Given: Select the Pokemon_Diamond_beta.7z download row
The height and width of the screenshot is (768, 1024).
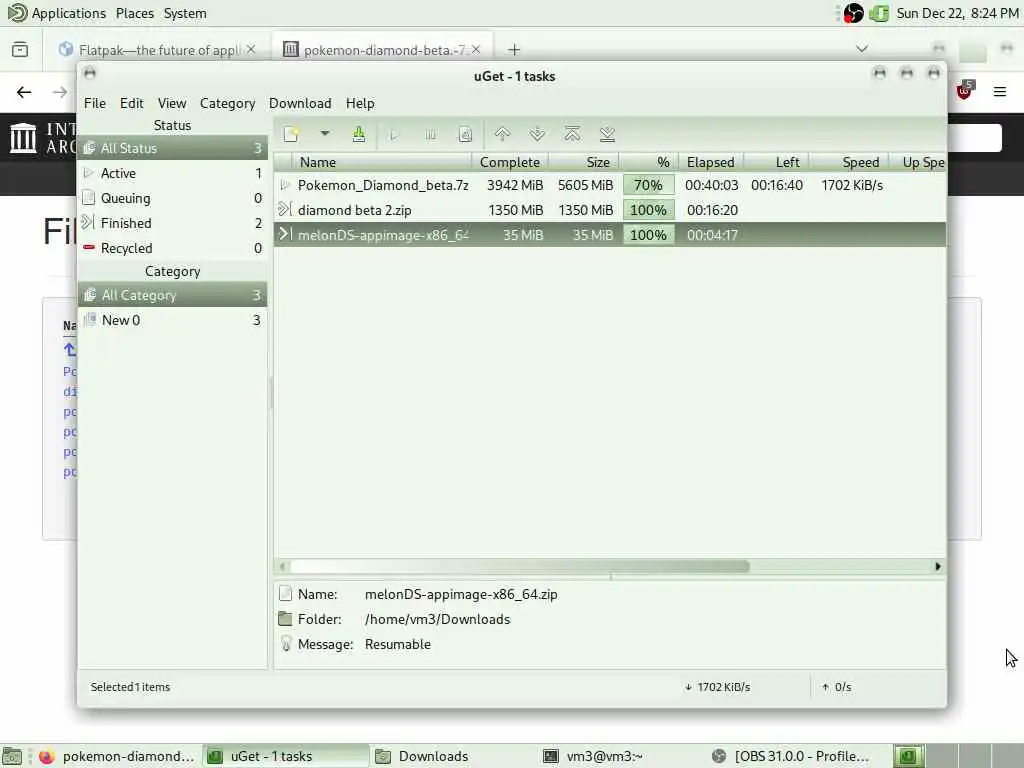Looking at the screenshot, I should (610, 185).
